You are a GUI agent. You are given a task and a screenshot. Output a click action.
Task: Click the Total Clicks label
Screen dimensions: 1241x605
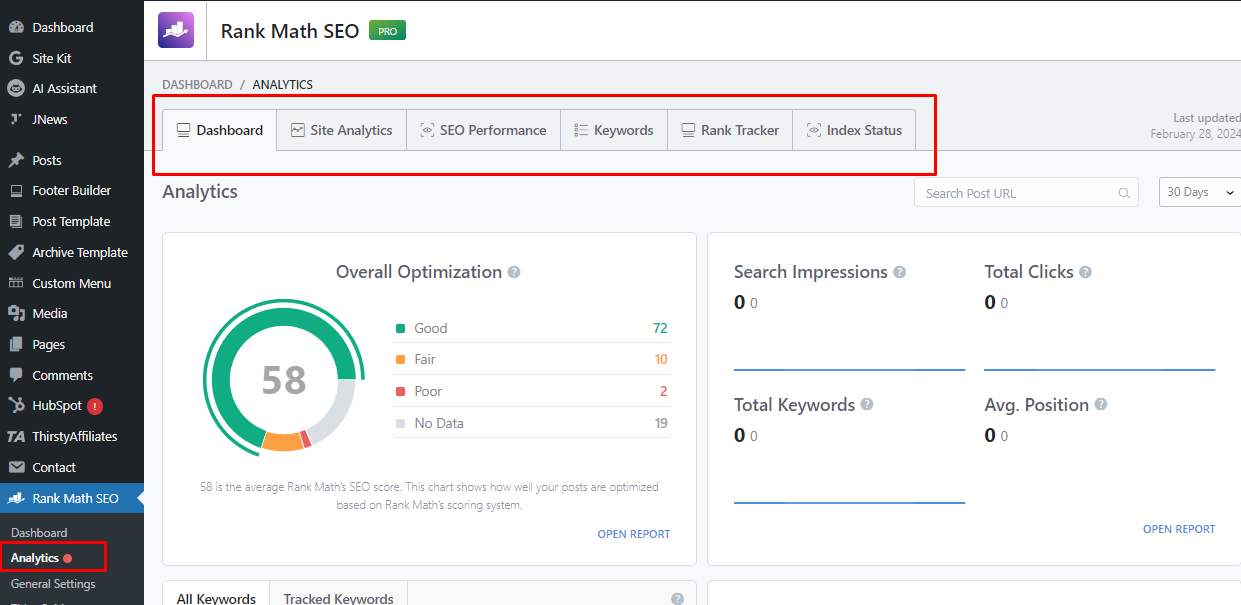tap(1029, 272)
